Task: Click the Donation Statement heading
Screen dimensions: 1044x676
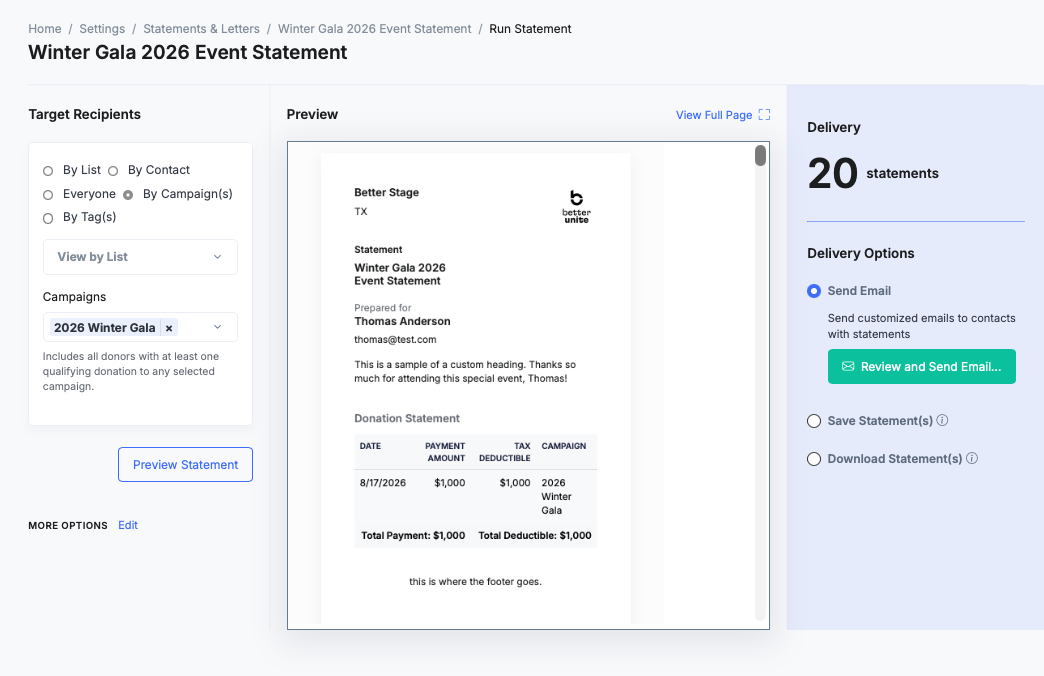Action: pyautogui.click(x=407, y=418)
